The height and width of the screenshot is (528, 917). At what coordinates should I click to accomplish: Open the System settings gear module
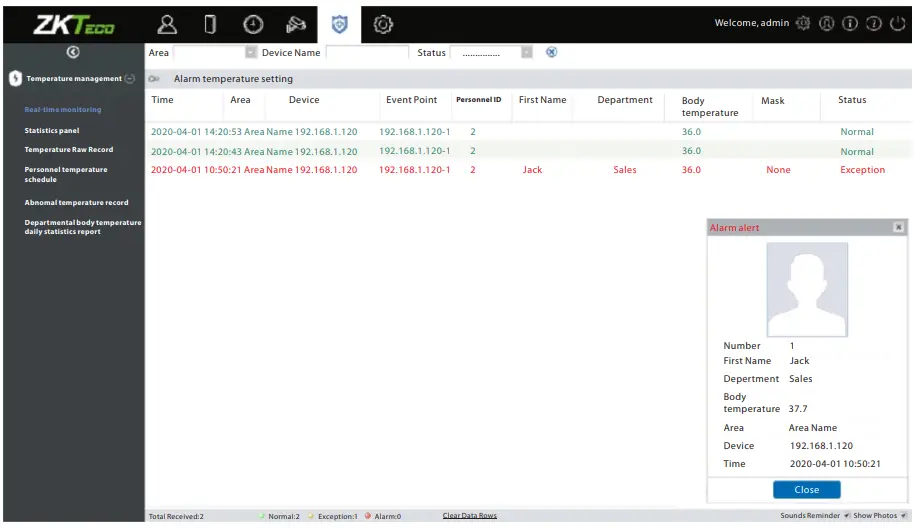pos(381,24)
